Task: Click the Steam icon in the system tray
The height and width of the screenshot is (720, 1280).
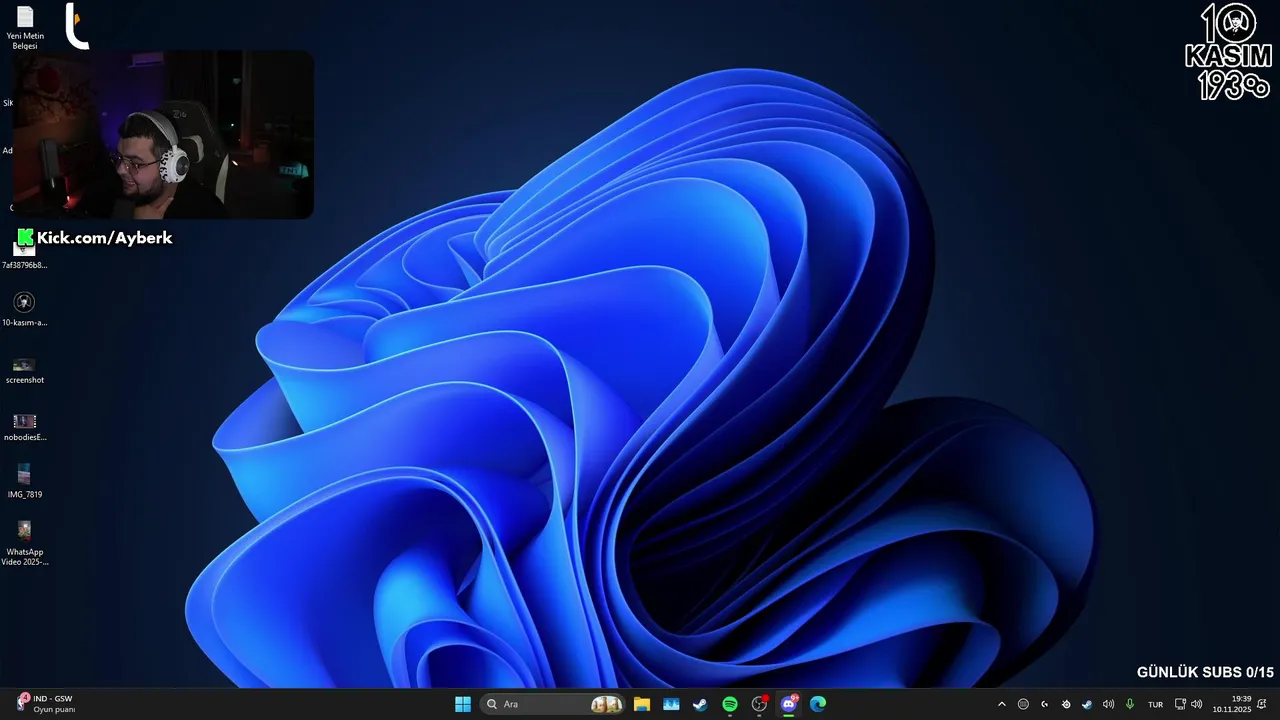Action: point(1087,704)
